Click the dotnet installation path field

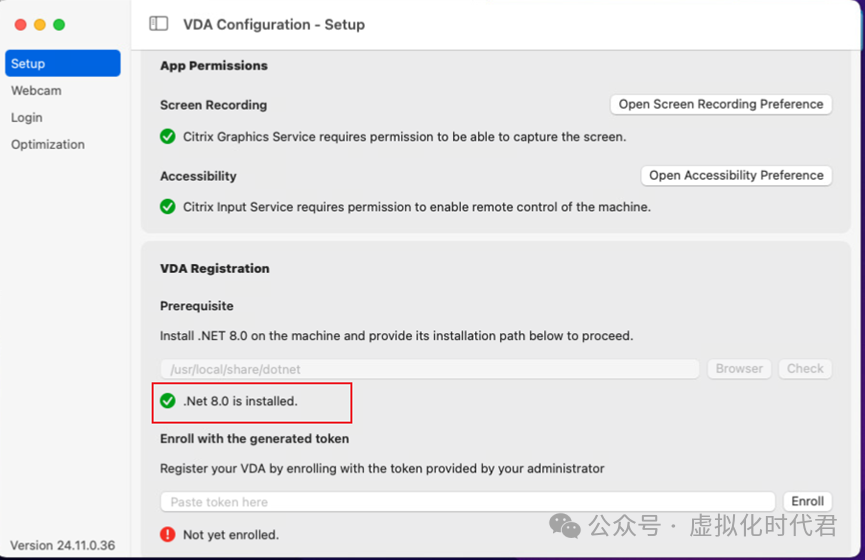pos(429,369)
